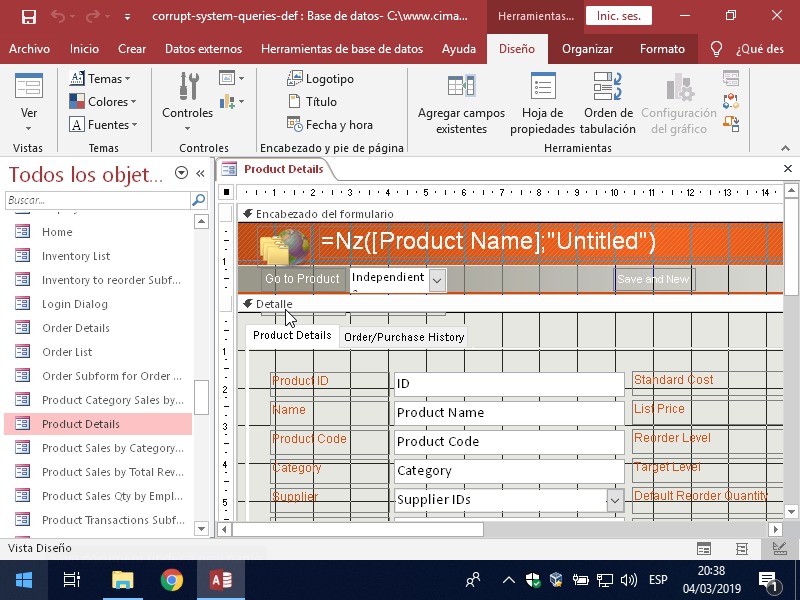
Task: Save the database using the floppy disk icon
Action: (28, 17)
